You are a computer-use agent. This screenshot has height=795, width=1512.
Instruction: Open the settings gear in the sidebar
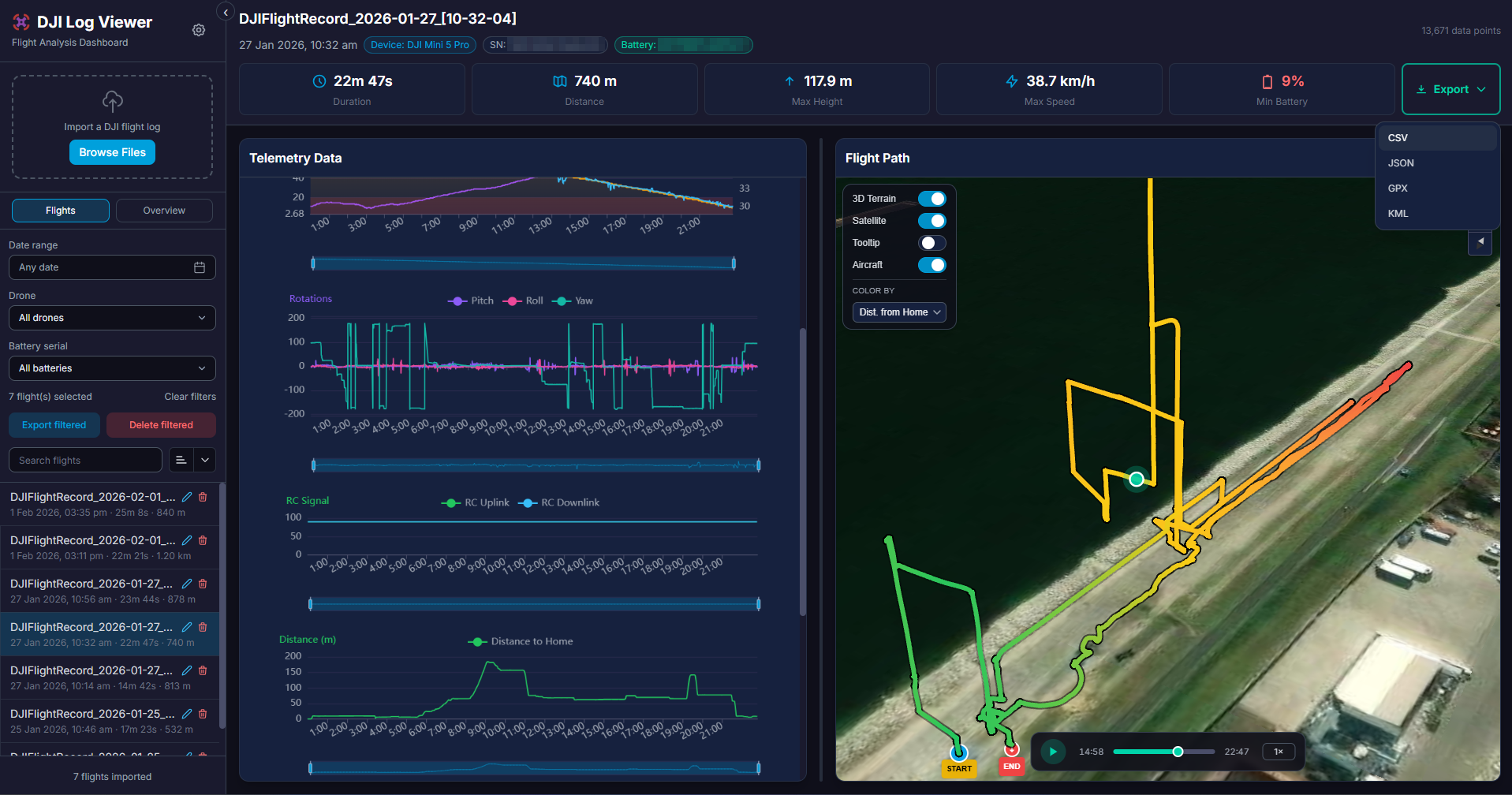(x=198, y=29)
